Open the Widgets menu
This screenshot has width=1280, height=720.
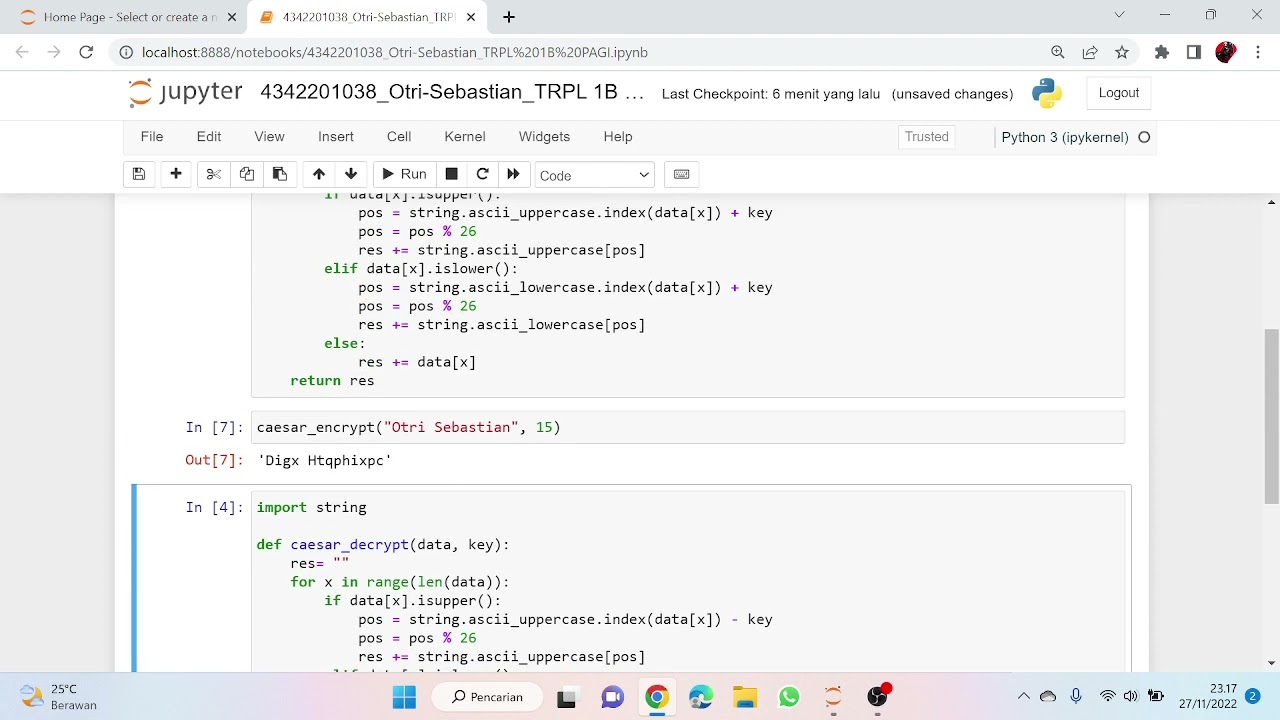coord(544,137)
